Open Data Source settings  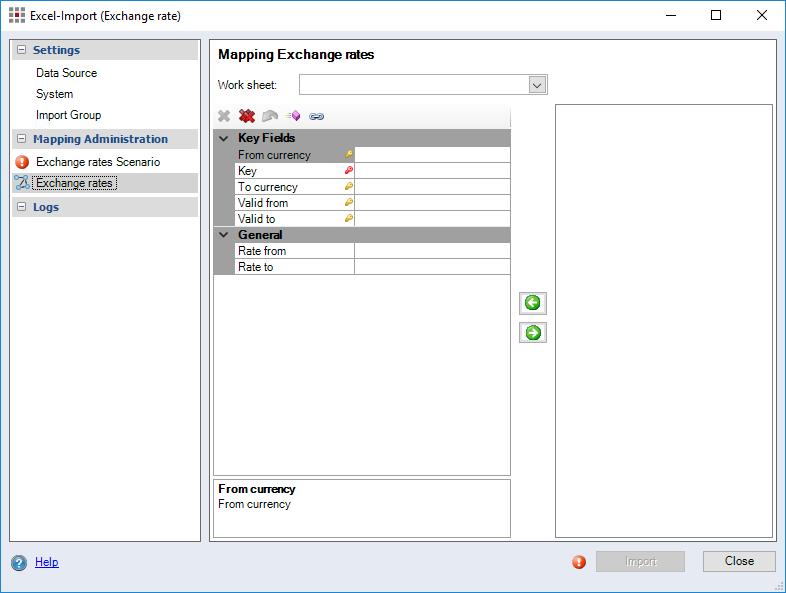coord(66,73)
